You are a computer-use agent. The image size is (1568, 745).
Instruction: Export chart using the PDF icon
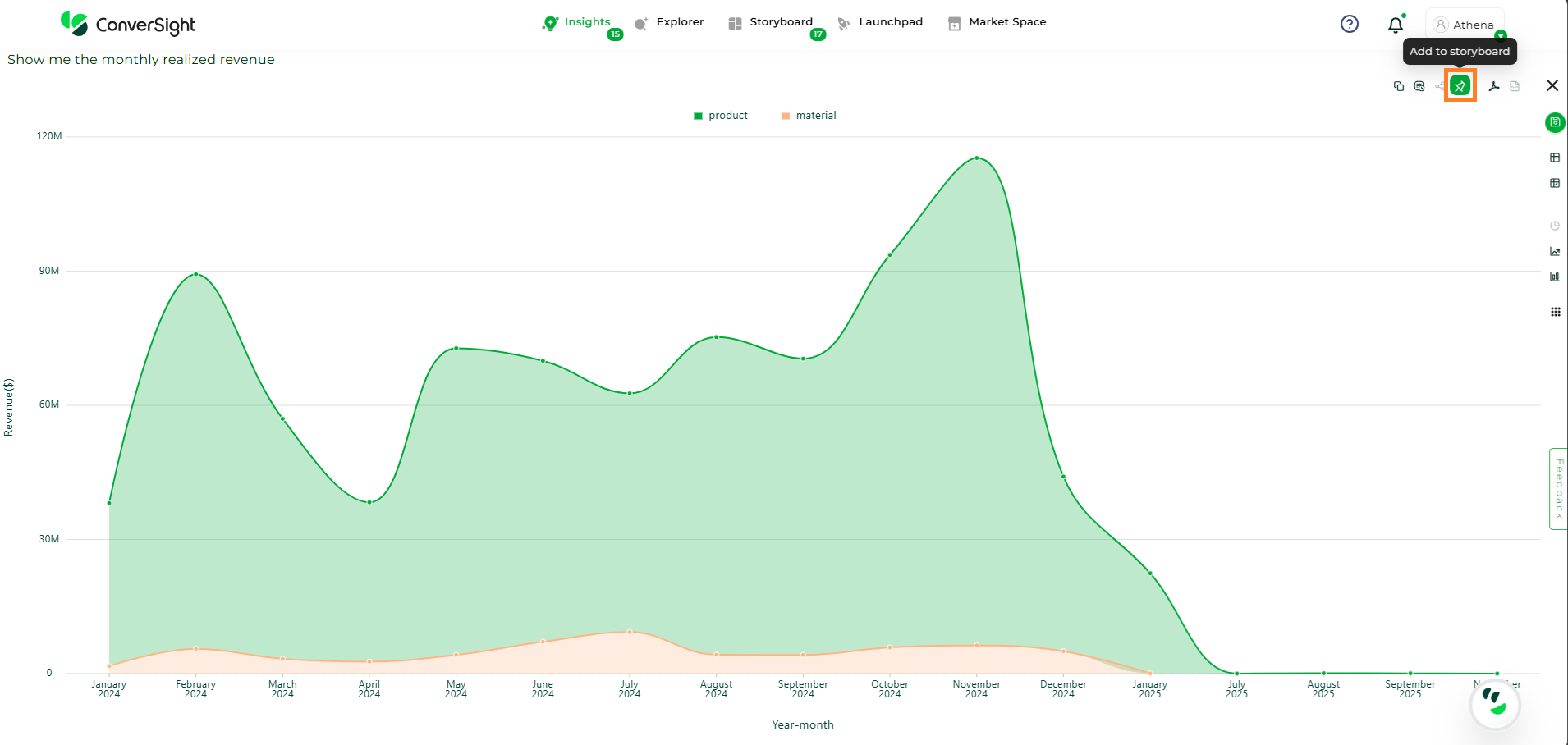click(x=1494, y=86)
